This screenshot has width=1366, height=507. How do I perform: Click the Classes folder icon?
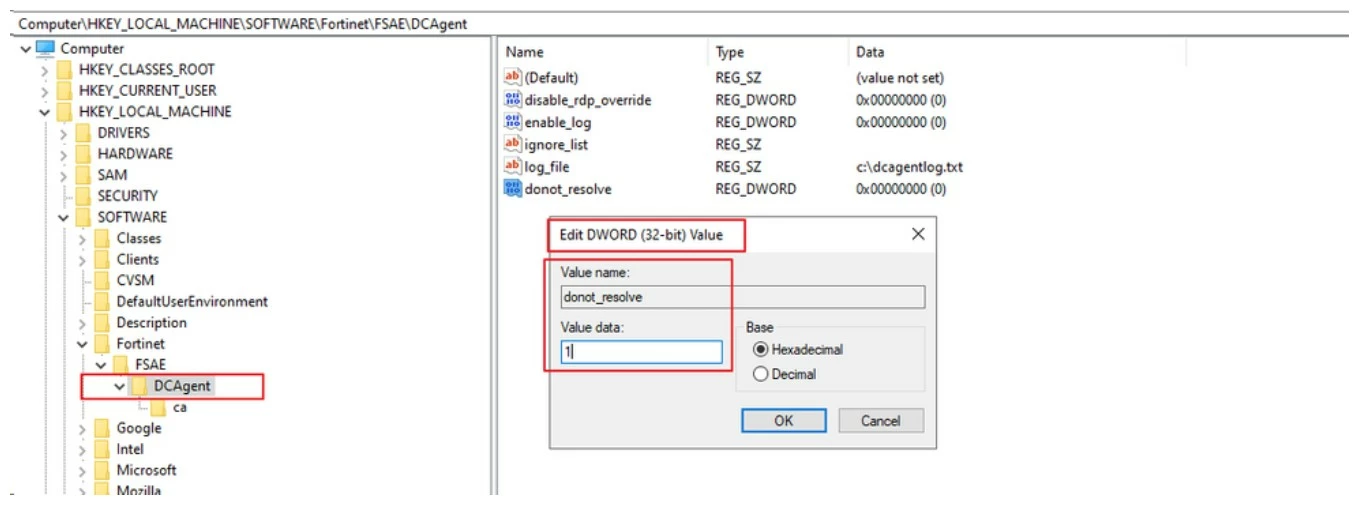click(102, 238)
